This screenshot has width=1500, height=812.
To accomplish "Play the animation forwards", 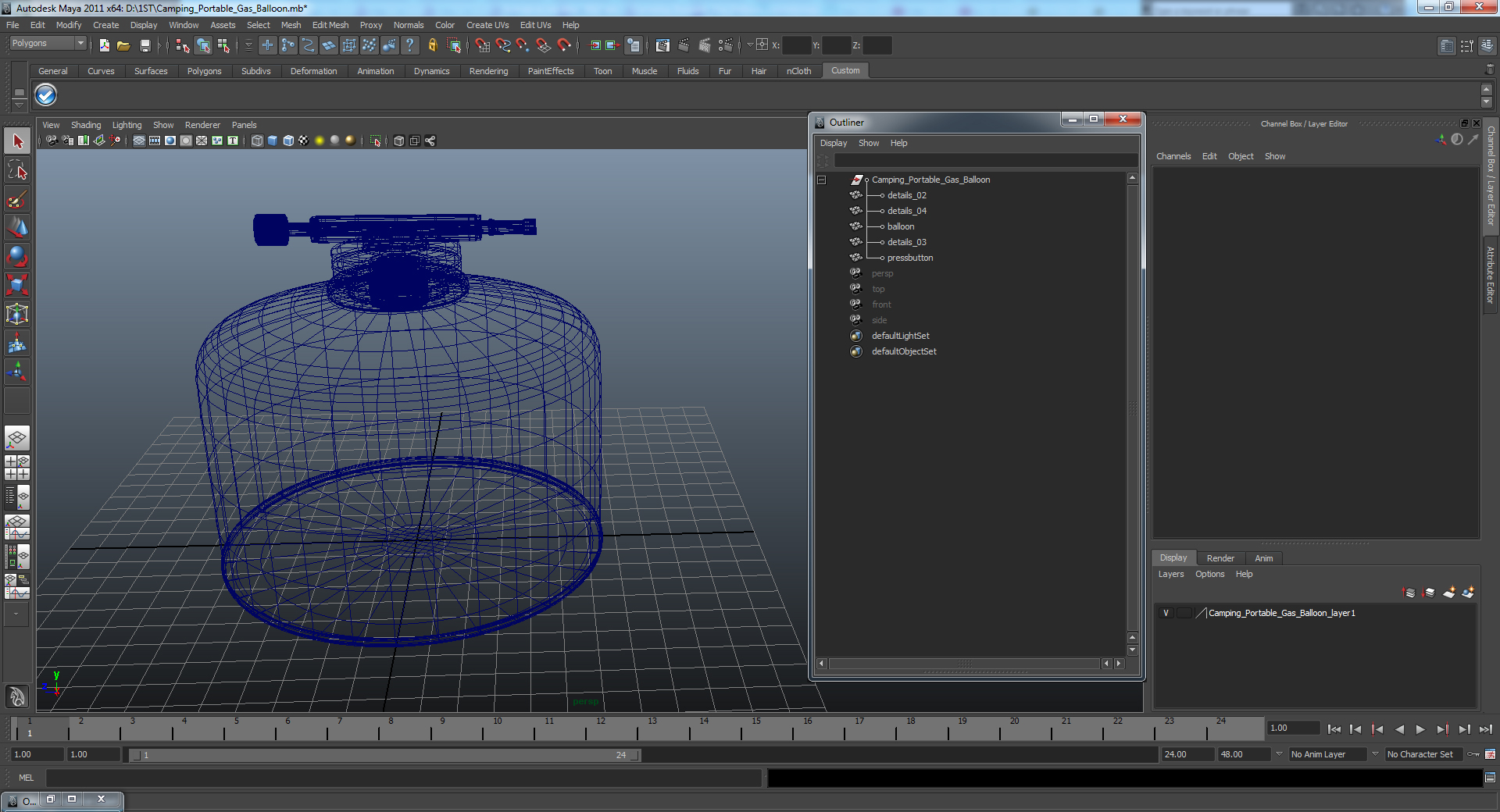I will [x=1420, y=729].
